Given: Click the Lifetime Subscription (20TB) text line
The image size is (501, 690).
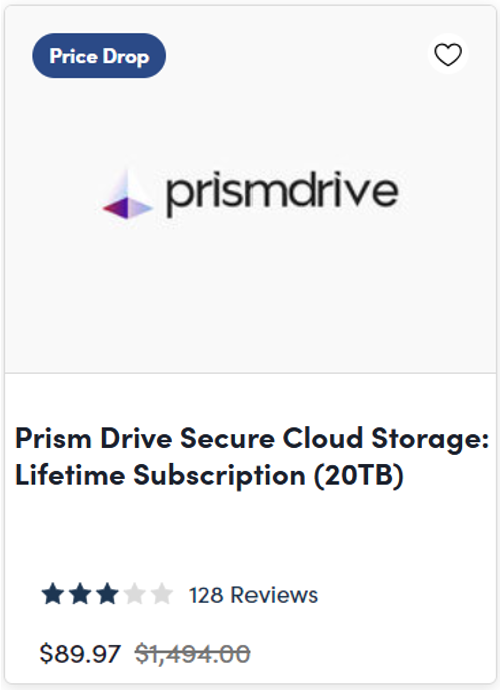Looking at the screenshot, I should [209, 475].
